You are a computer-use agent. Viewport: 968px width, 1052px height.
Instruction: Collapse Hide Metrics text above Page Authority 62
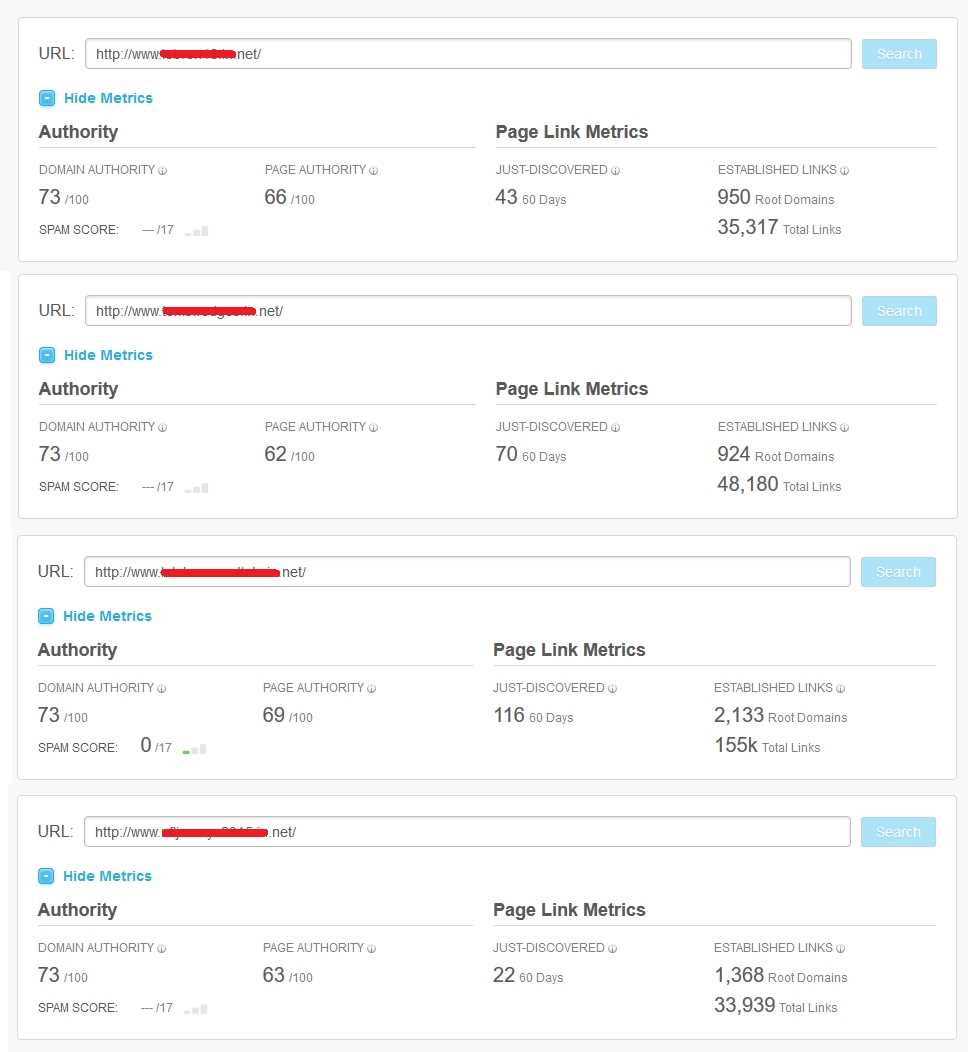pyautogui.click(x=108, y=355)
